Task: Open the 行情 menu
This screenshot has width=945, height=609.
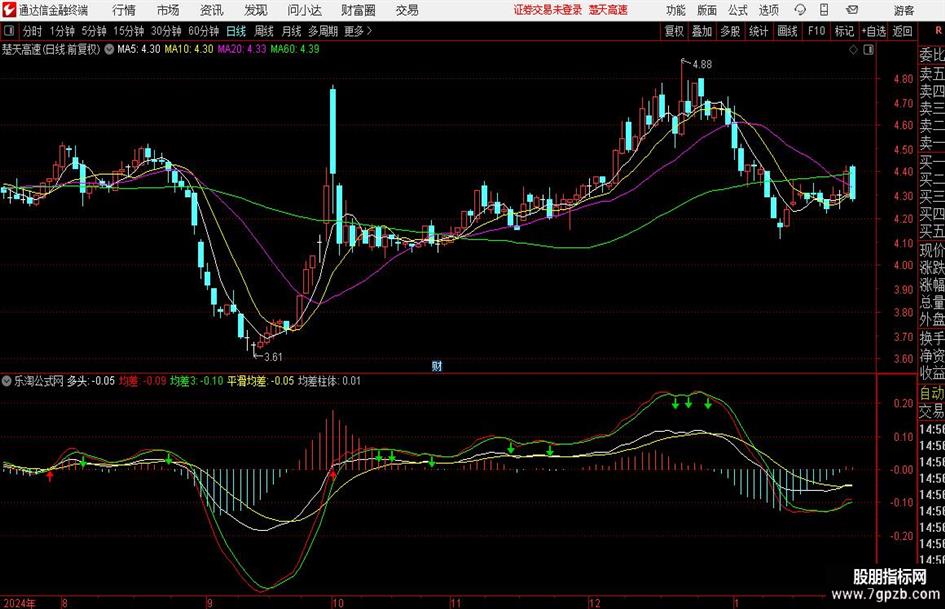Action: (124, 10)
